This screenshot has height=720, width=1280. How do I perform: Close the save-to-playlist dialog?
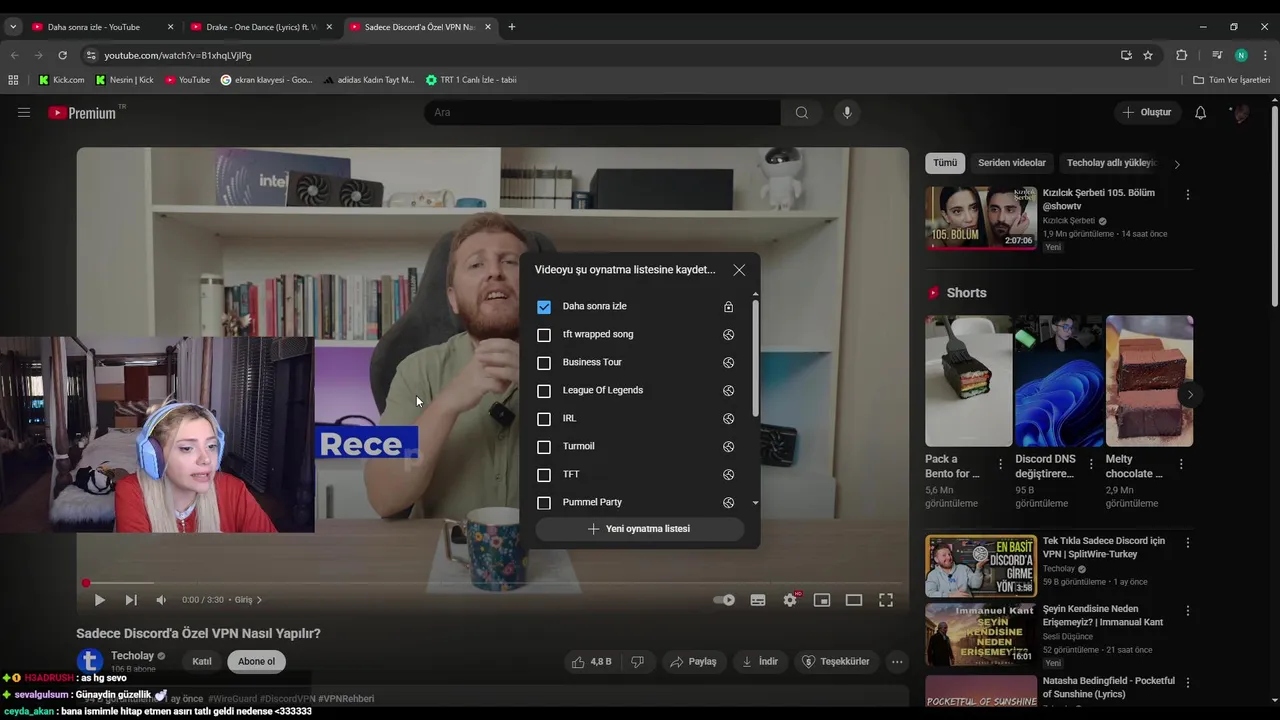click(x=739, y=270)
